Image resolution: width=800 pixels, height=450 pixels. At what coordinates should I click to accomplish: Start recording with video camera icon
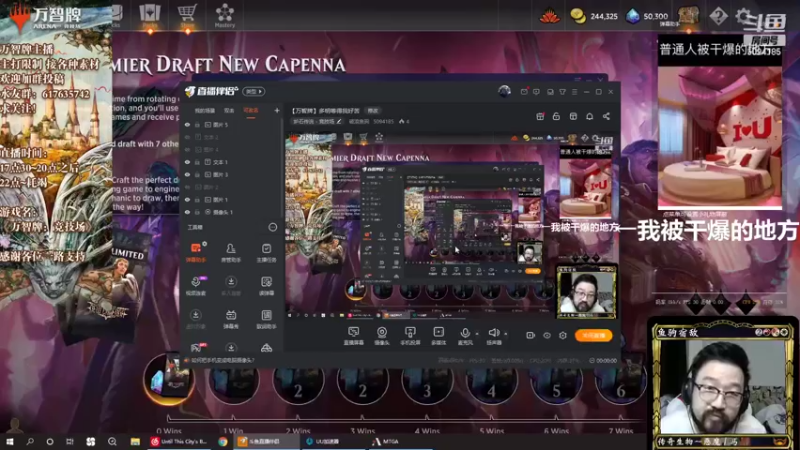(x=530, y=335)
